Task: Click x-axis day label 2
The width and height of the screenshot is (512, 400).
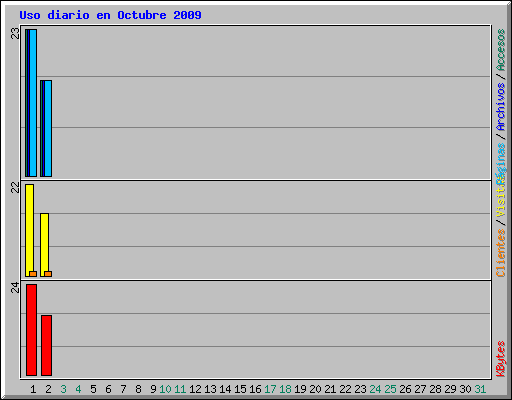Action: pyautogui.click(x=48, y=389)
